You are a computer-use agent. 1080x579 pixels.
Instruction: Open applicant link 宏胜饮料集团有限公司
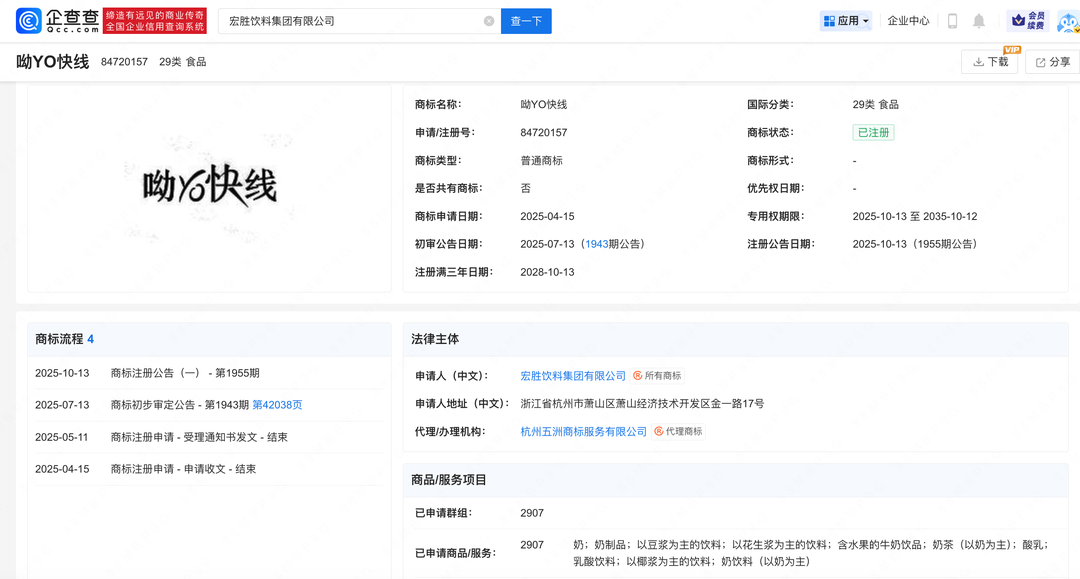point(573,376)
